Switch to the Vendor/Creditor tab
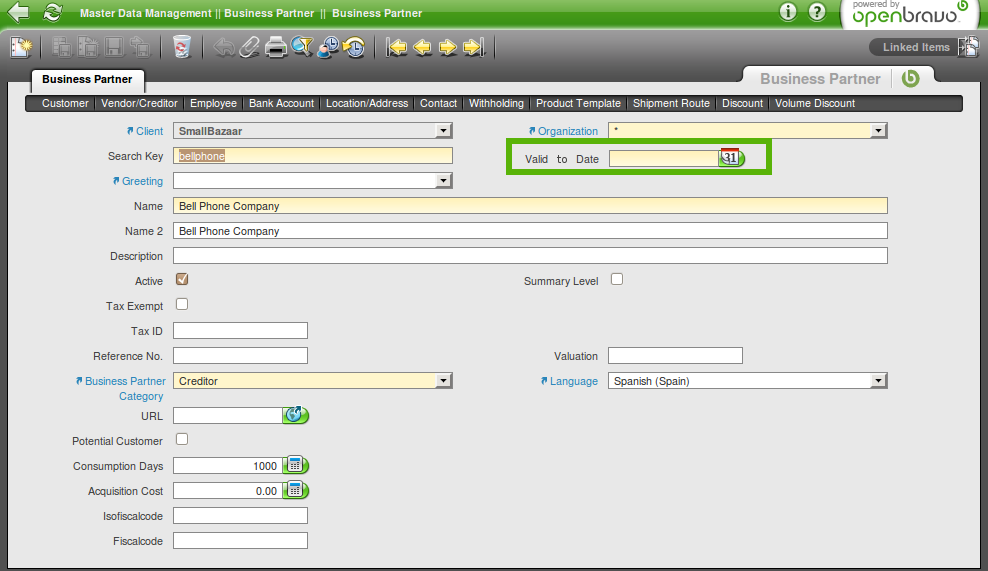Viewport: 988px width, 571px height. tap(139, 103)
